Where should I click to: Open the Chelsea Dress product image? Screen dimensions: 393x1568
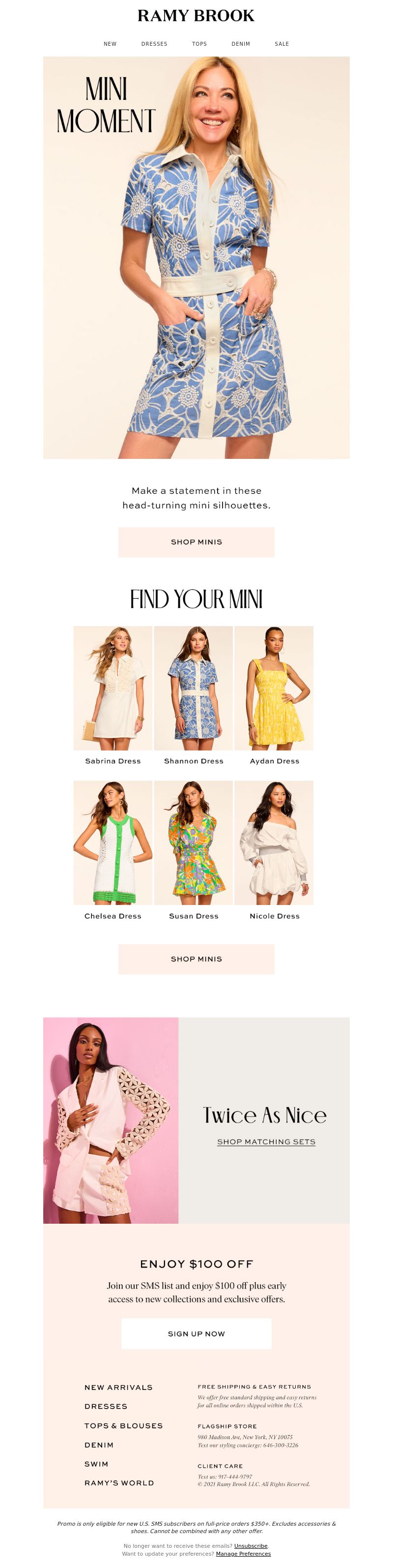click(112, 843)
